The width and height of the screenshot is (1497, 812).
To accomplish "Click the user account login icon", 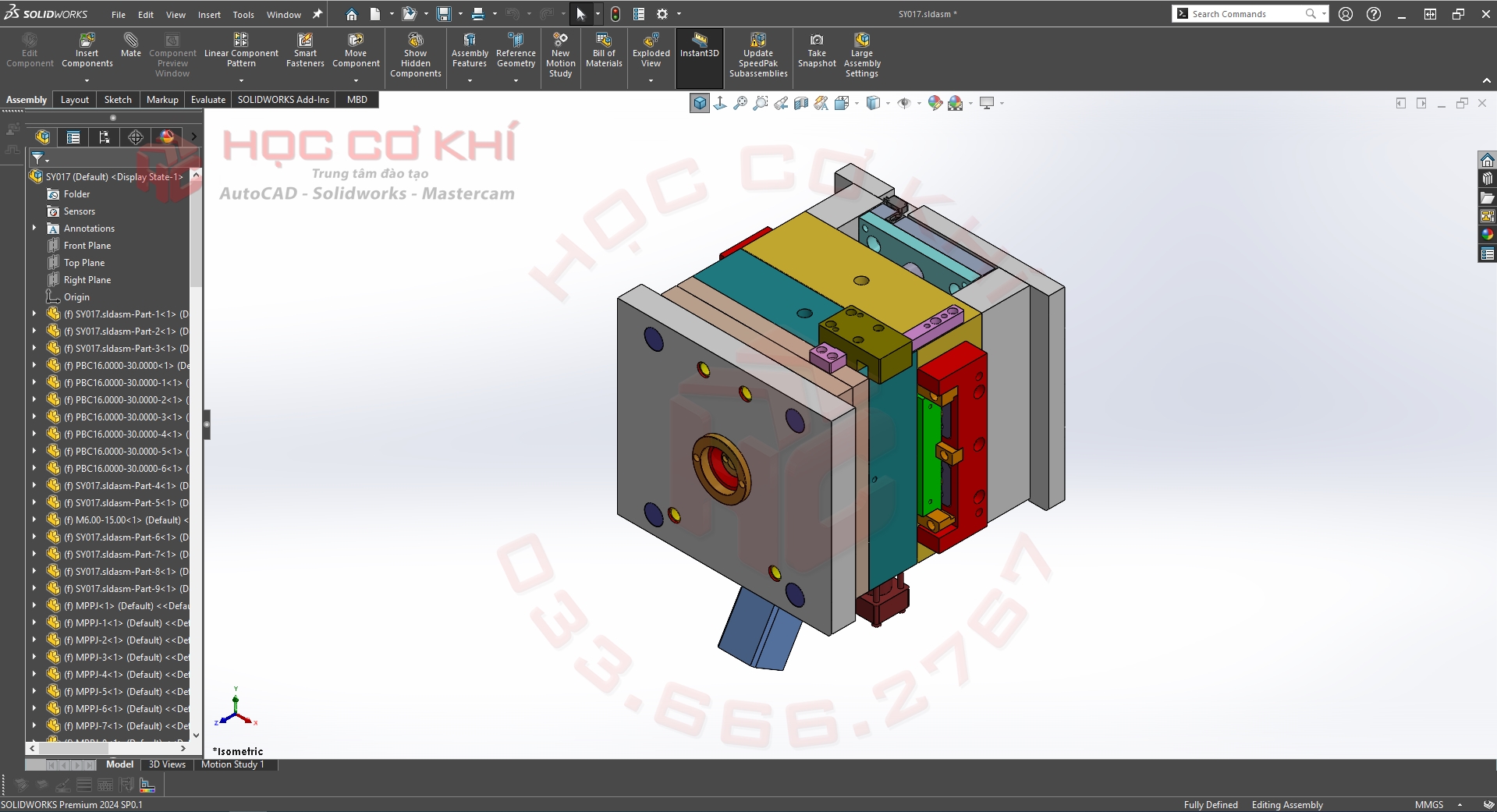I will point(1346,14).
